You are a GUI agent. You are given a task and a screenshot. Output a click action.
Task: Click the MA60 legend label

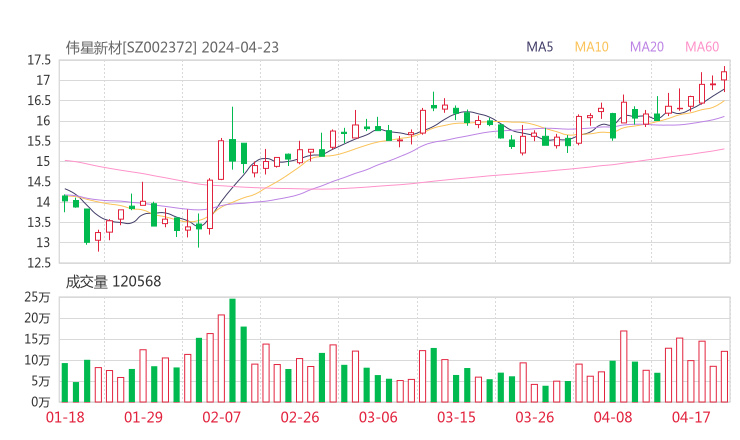pyautogui.click(x=702, y=47)
